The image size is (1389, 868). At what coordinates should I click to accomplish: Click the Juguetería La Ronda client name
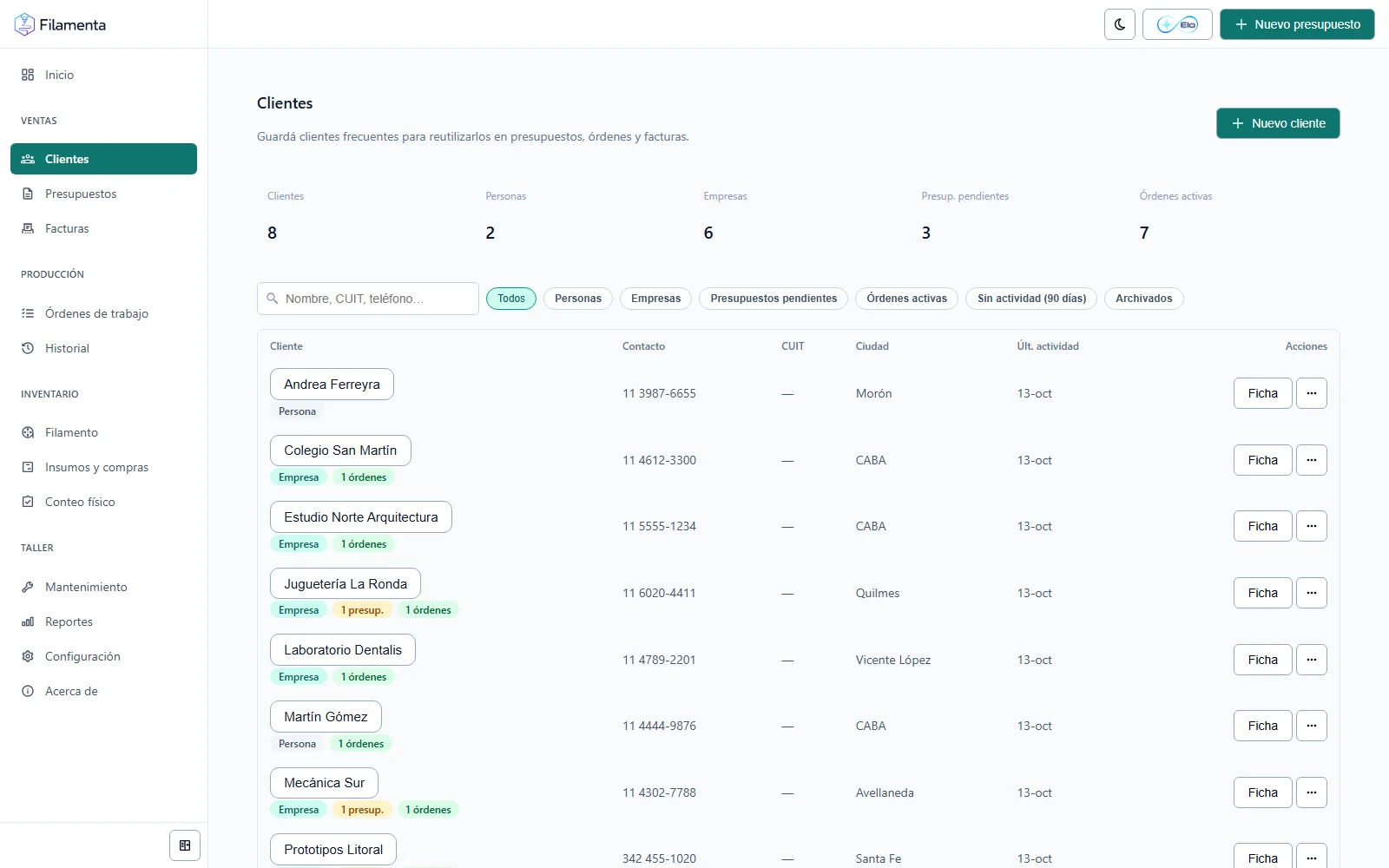[x=346, y=583]
